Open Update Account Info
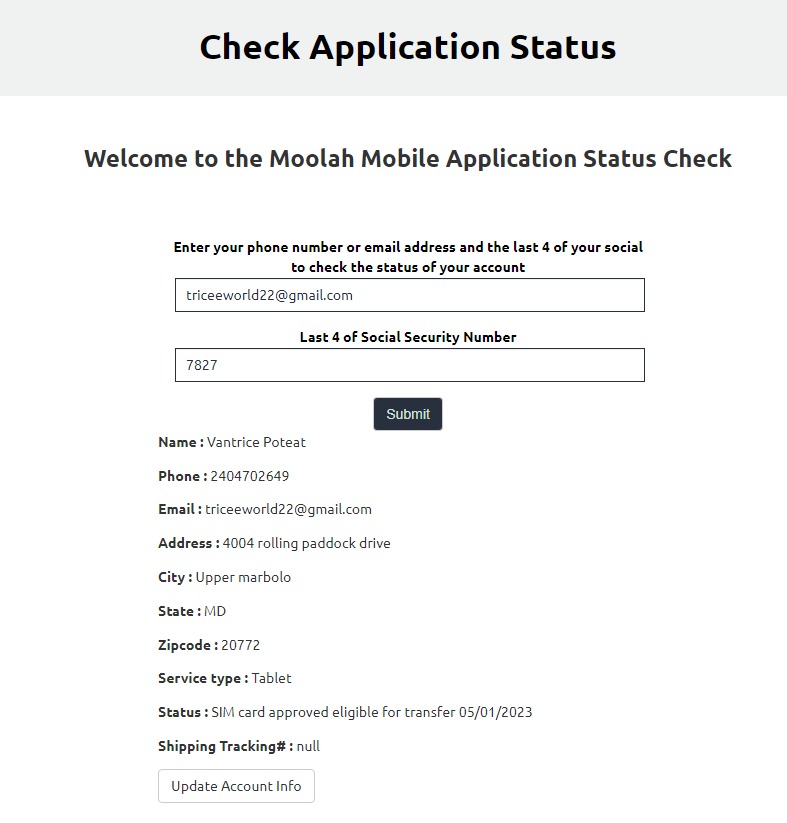787x823 pixels. click(236, 786)
